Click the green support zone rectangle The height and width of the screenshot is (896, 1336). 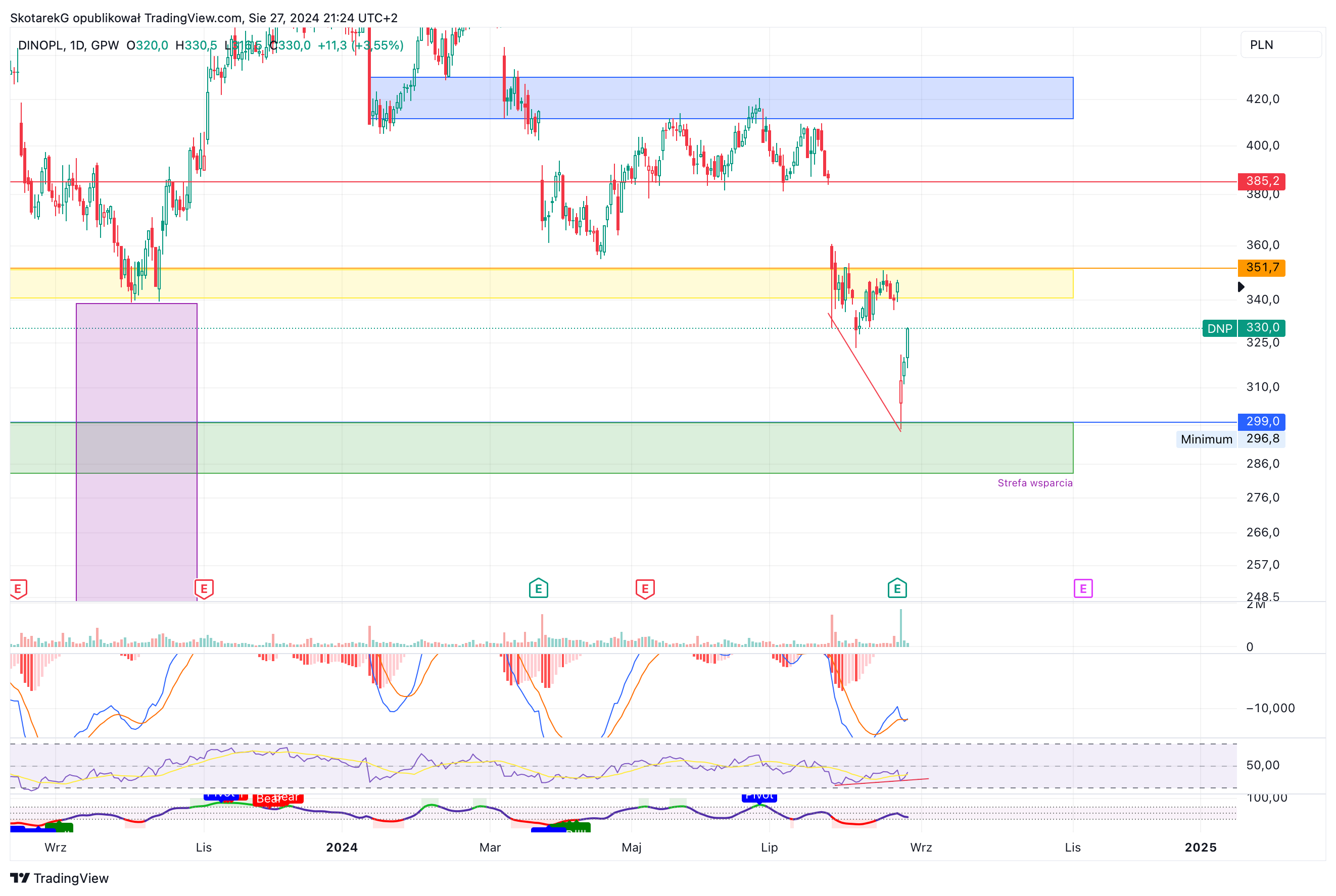coord(541,448)
